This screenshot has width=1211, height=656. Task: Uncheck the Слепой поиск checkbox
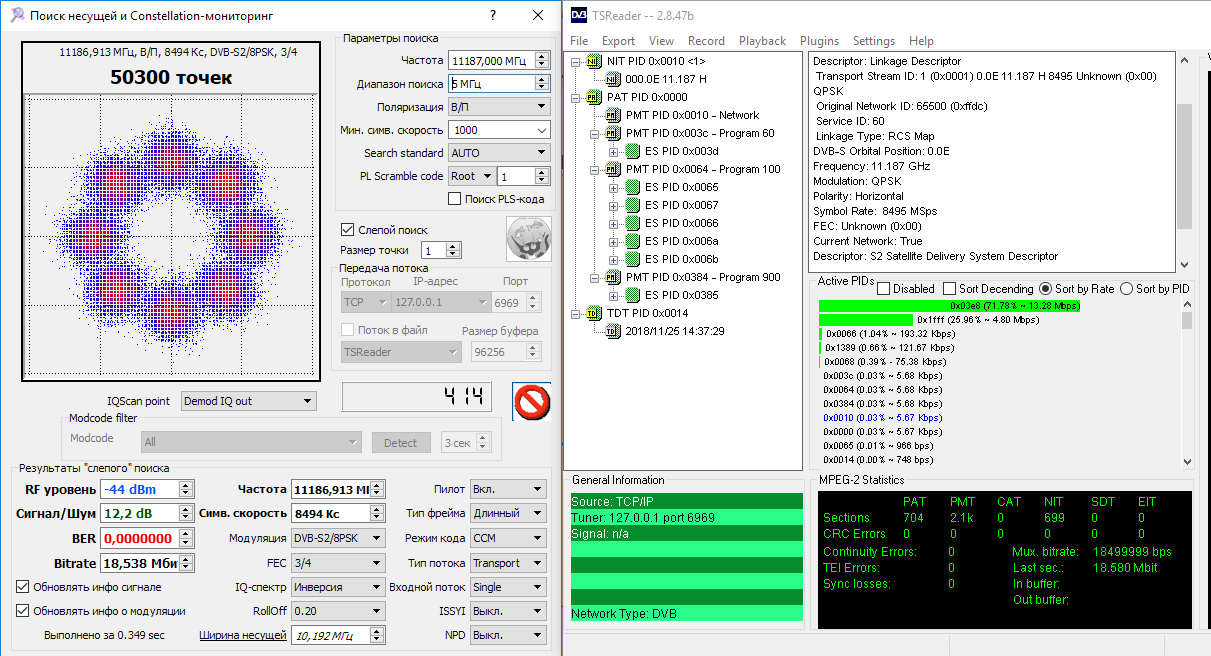coord(348,229)
